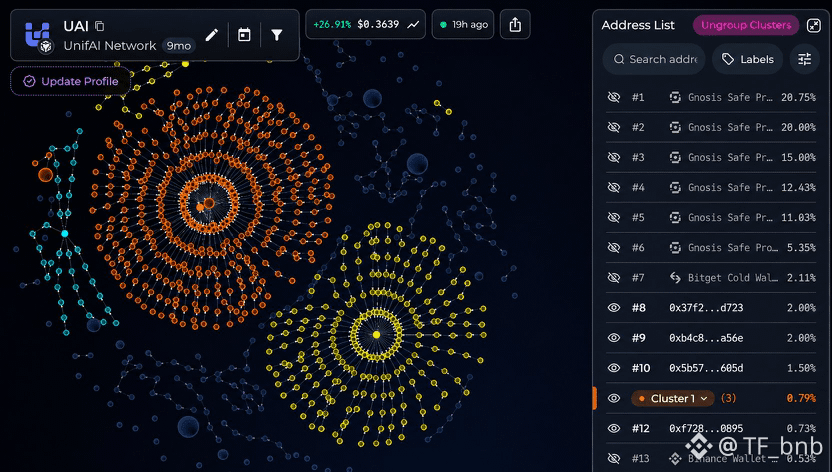The image size is (832, 472).
Task: Click Gnosis Safe icon in row #3
Action: [x=675, y=158]
